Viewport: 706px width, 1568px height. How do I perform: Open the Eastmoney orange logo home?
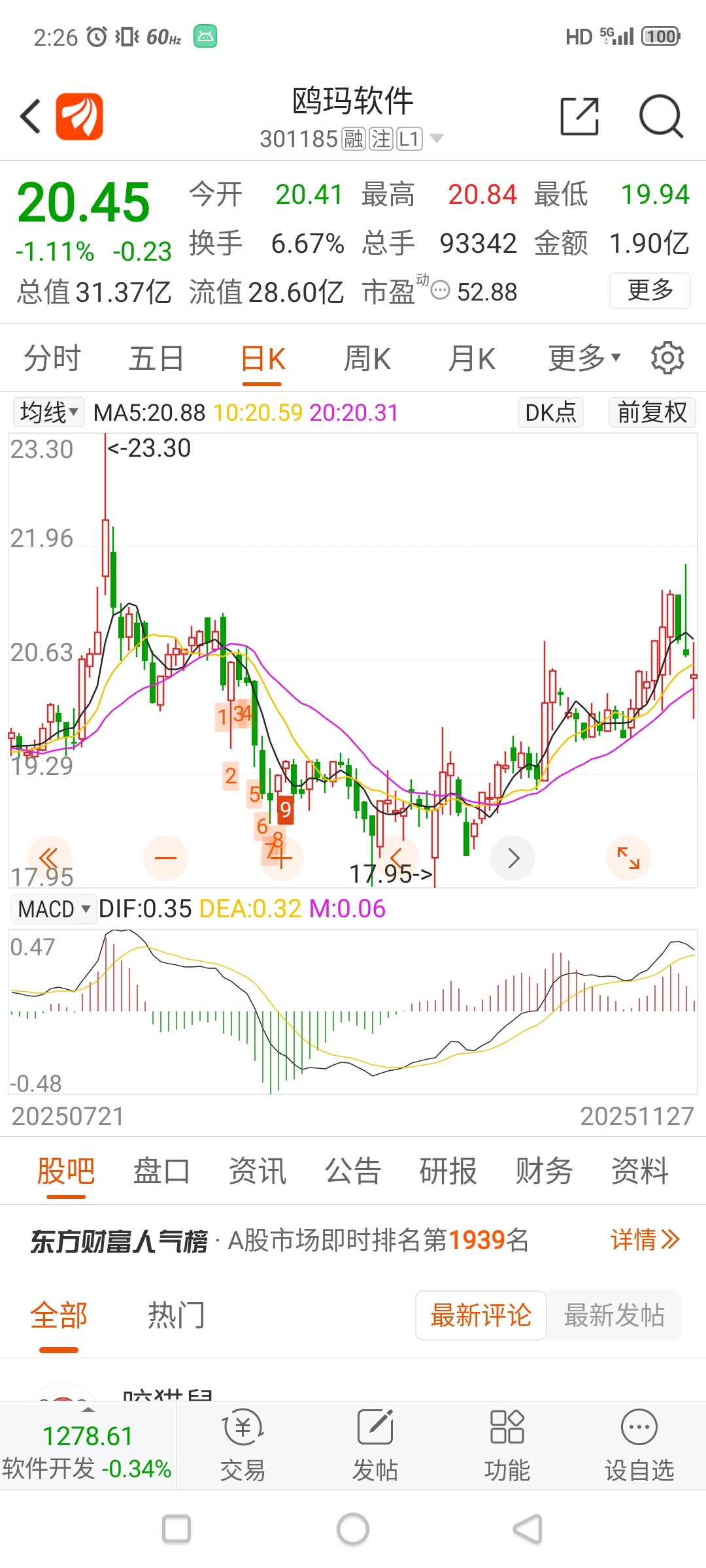pyautogui.click(x=79, y=116)
